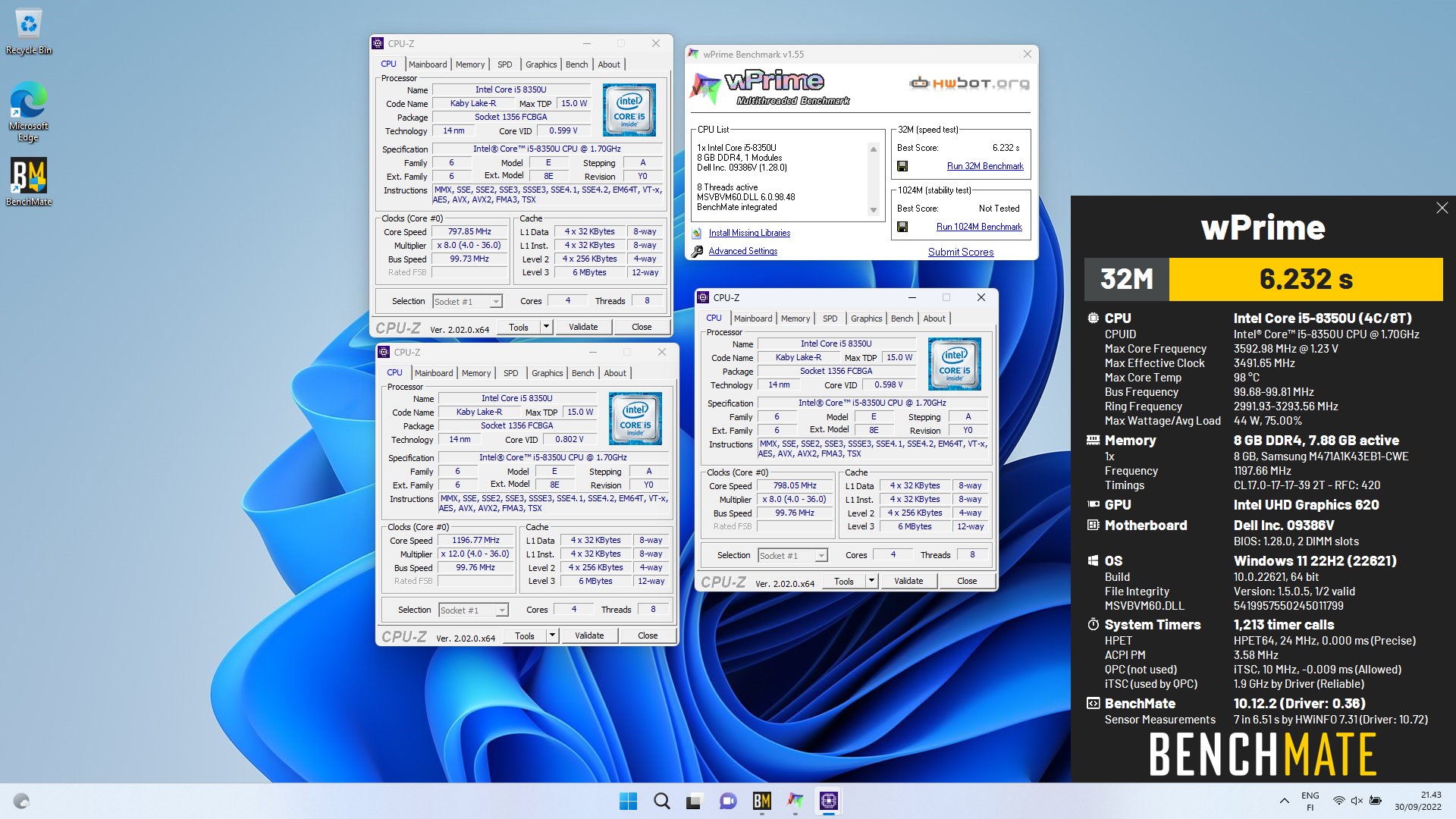Open the Tools dropdown arrow in the 798.05 MHz CPU-Z window
Image resolution: width=1456 pixels, height=819 pixels.
[x=871, y=581]
